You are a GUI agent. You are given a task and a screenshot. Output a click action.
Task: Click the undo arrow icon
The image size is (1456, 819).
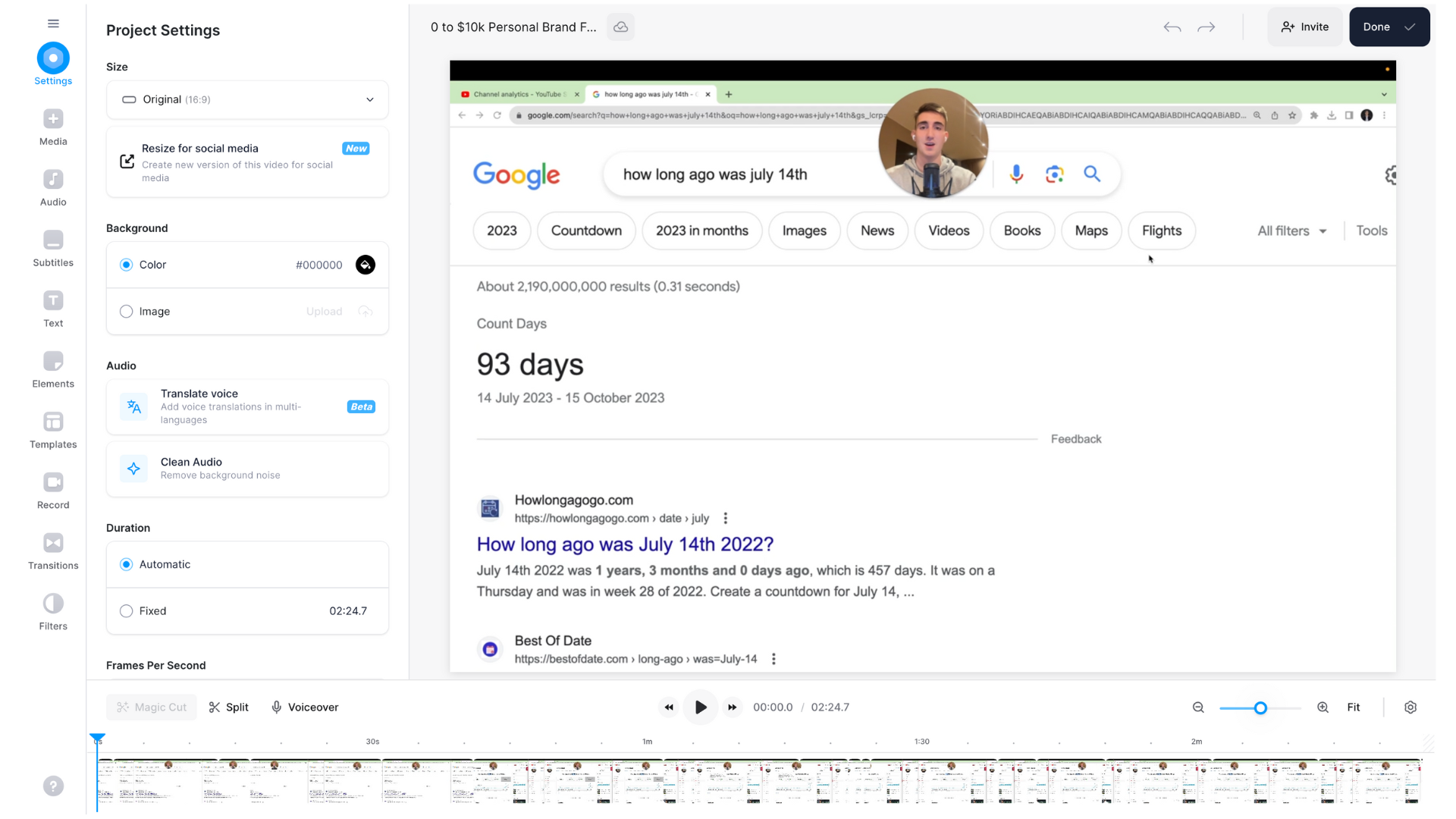[1172, 27]
